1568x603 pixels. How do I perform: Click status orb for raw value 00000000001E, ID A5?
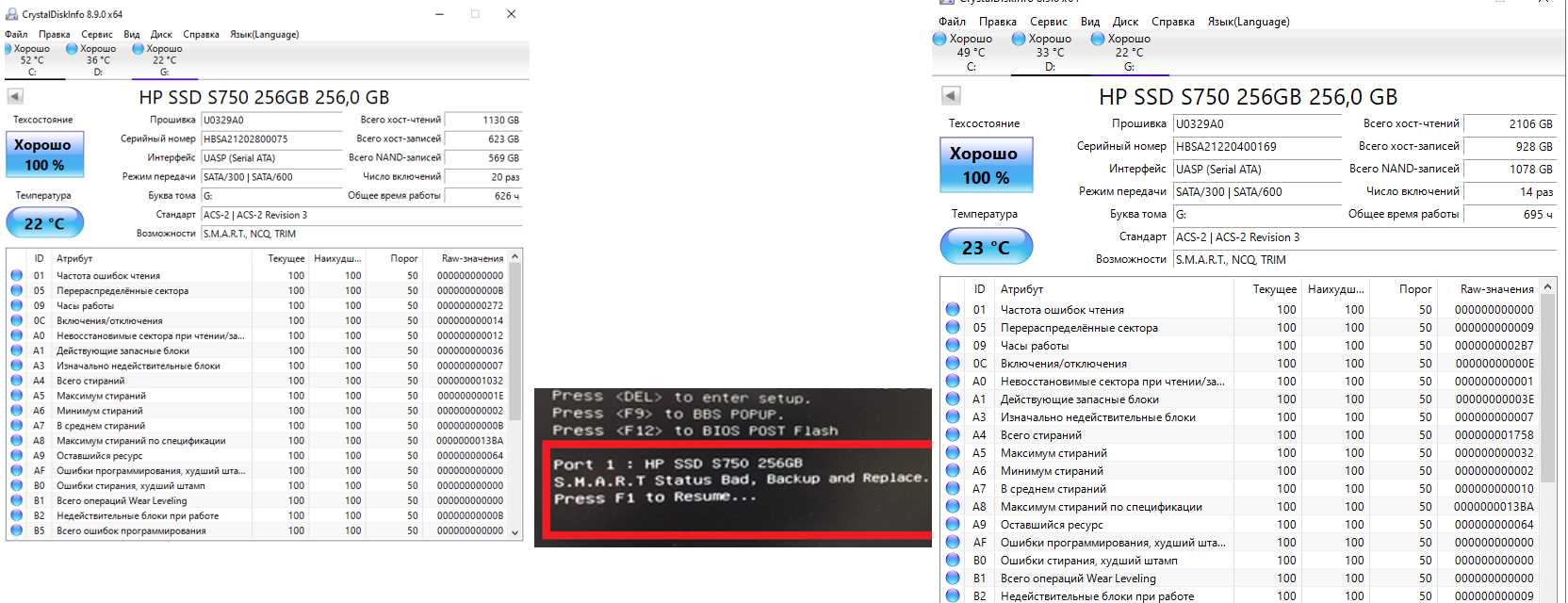coord(16,396)
